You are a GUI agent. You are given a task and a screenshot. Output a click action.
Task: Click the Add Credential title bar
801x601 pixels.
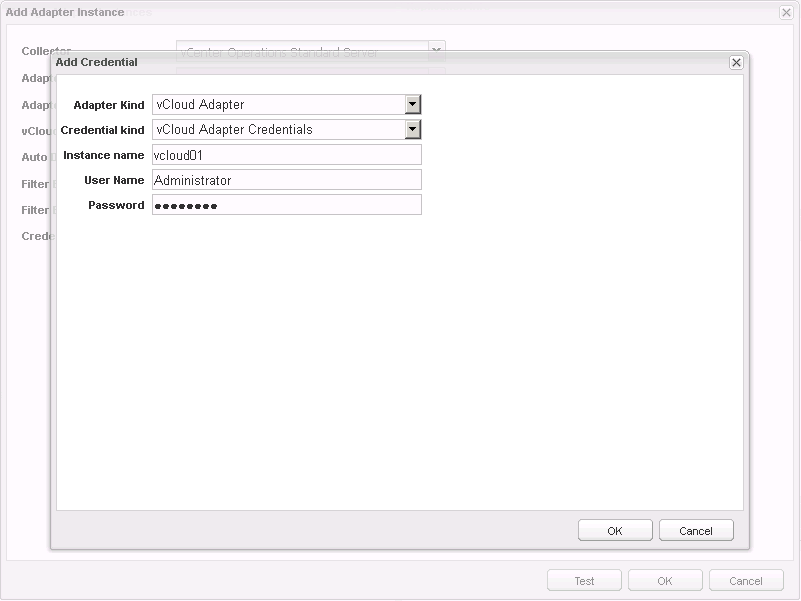(x=400, y=62)
